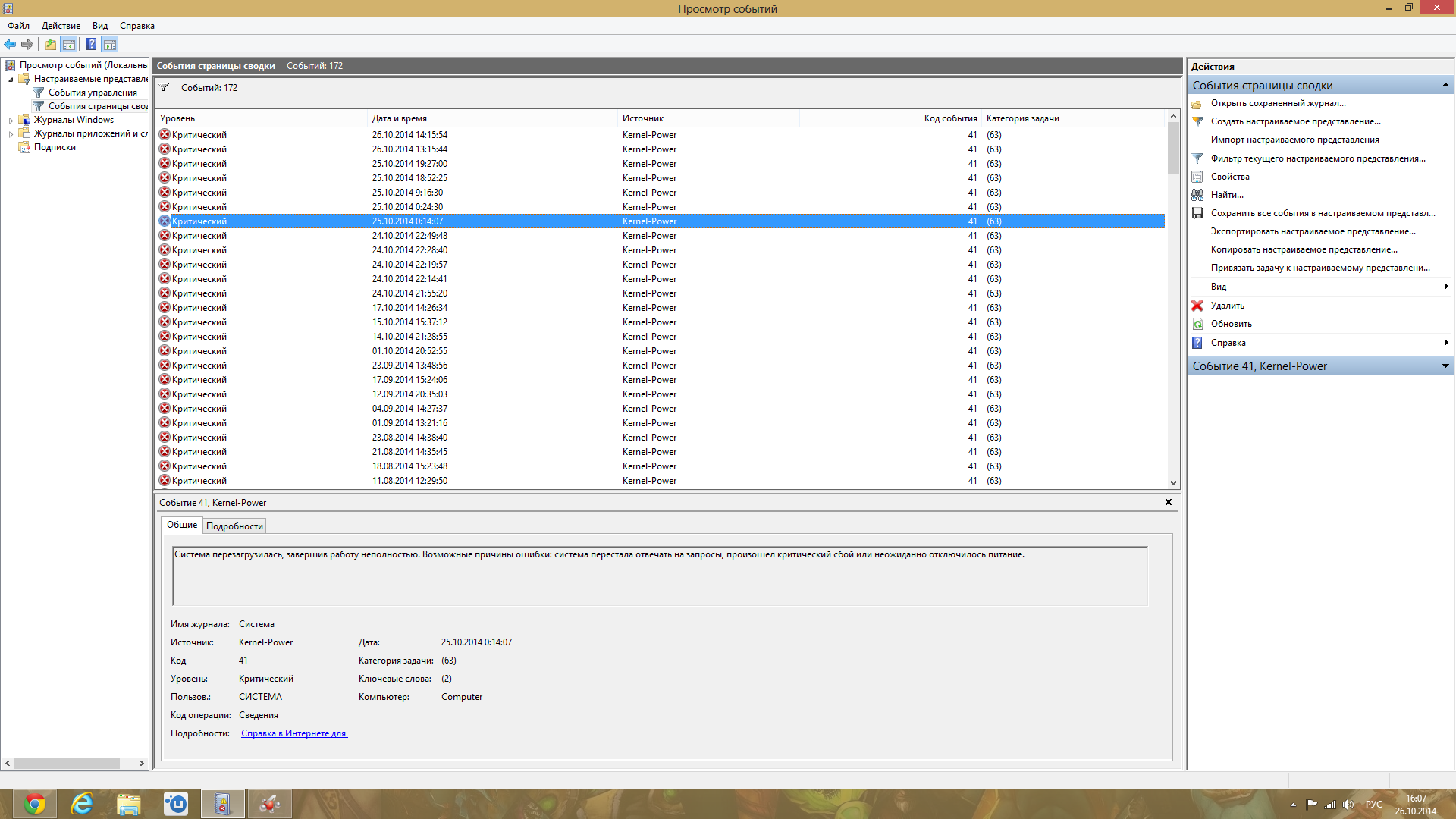Click Открыть сохраненный журнал action

1278,103
